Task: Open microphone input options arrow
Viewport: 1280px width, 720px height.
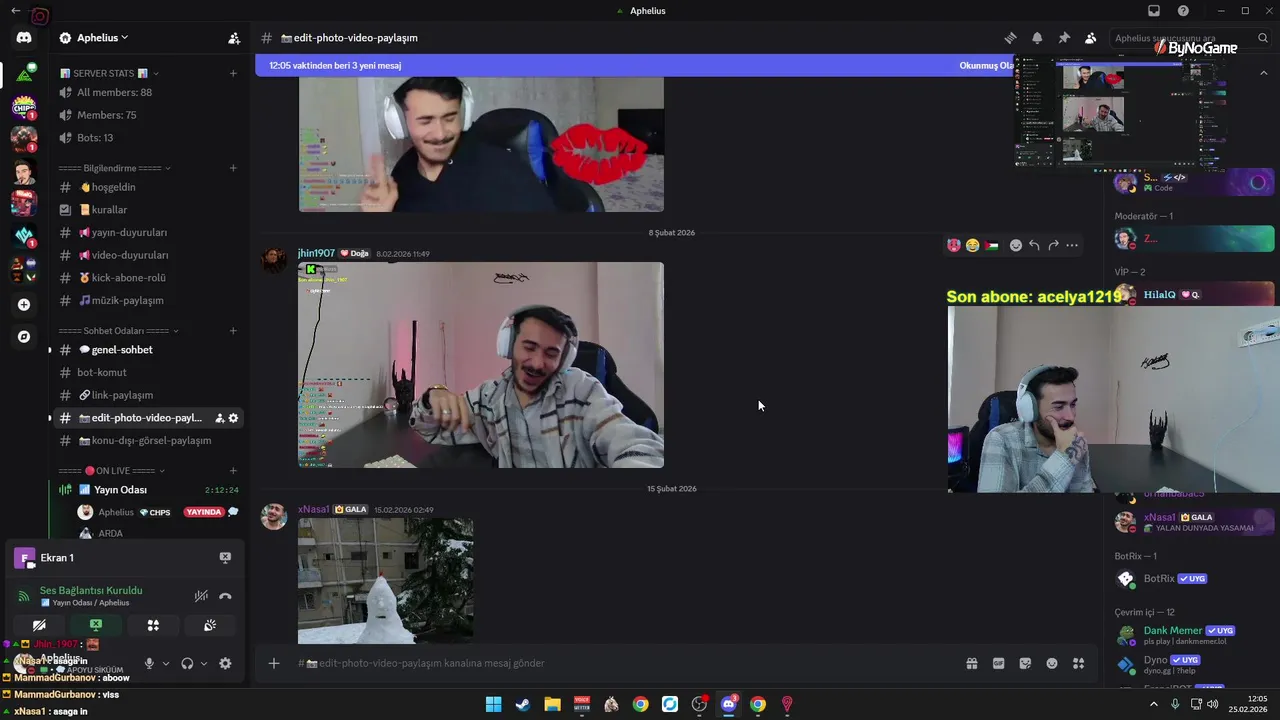Action: 166,663
